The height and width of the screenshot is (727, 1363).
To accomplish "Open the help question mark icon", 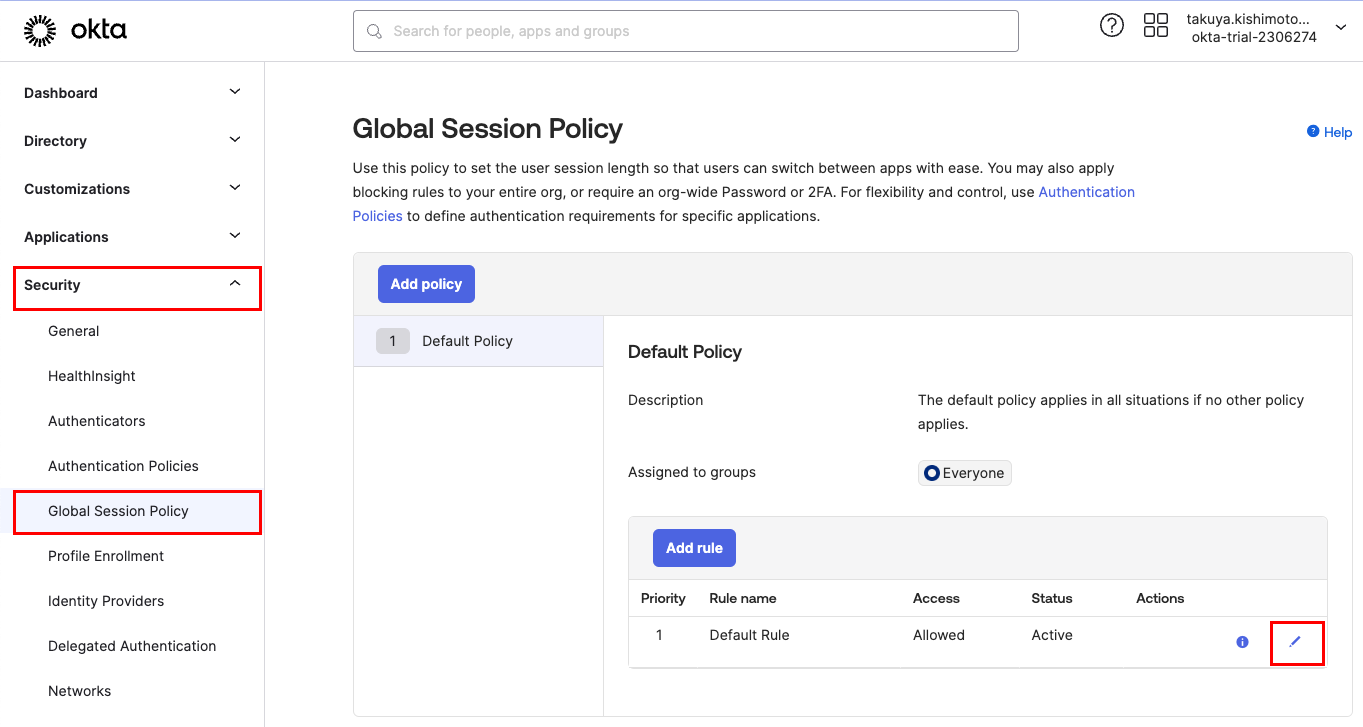I will click(1111, 26).
